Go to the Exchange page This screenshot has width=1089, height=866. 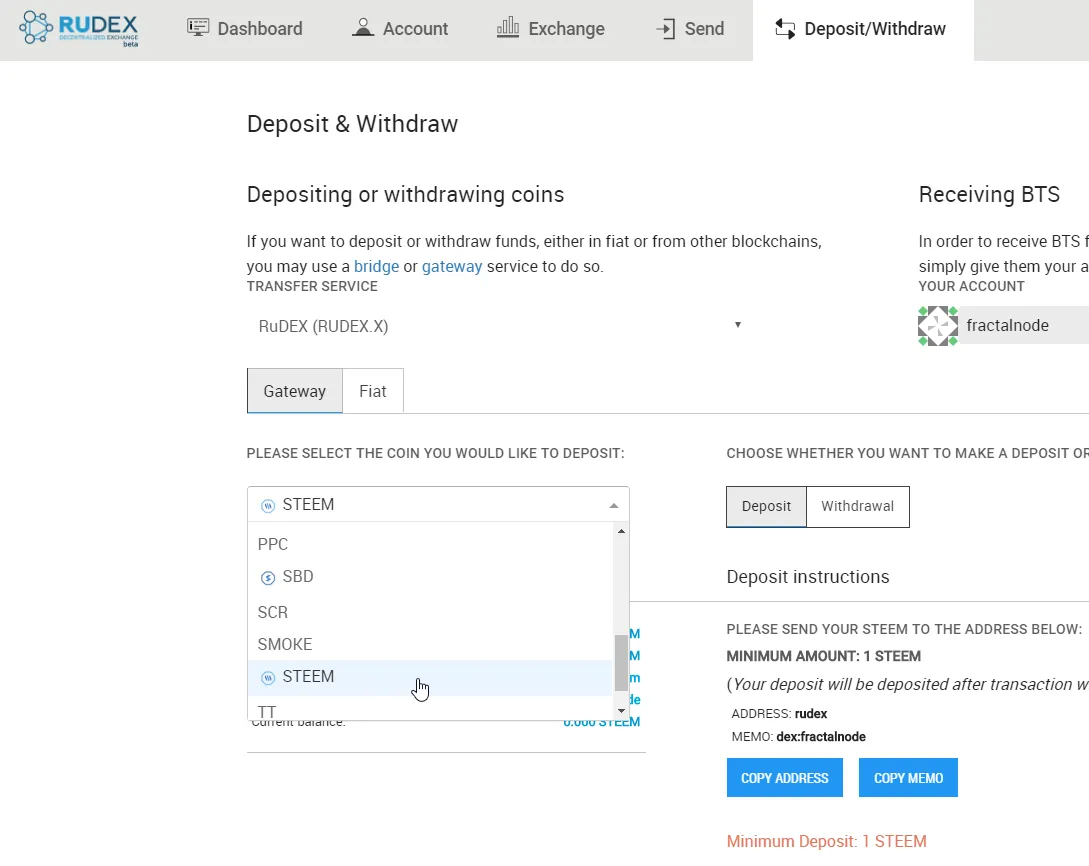[551, 28]
